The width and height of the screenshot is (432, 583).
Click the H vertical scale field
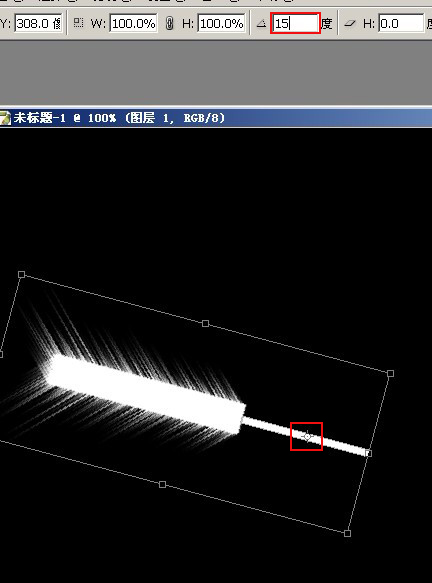[x=222, y=24]
